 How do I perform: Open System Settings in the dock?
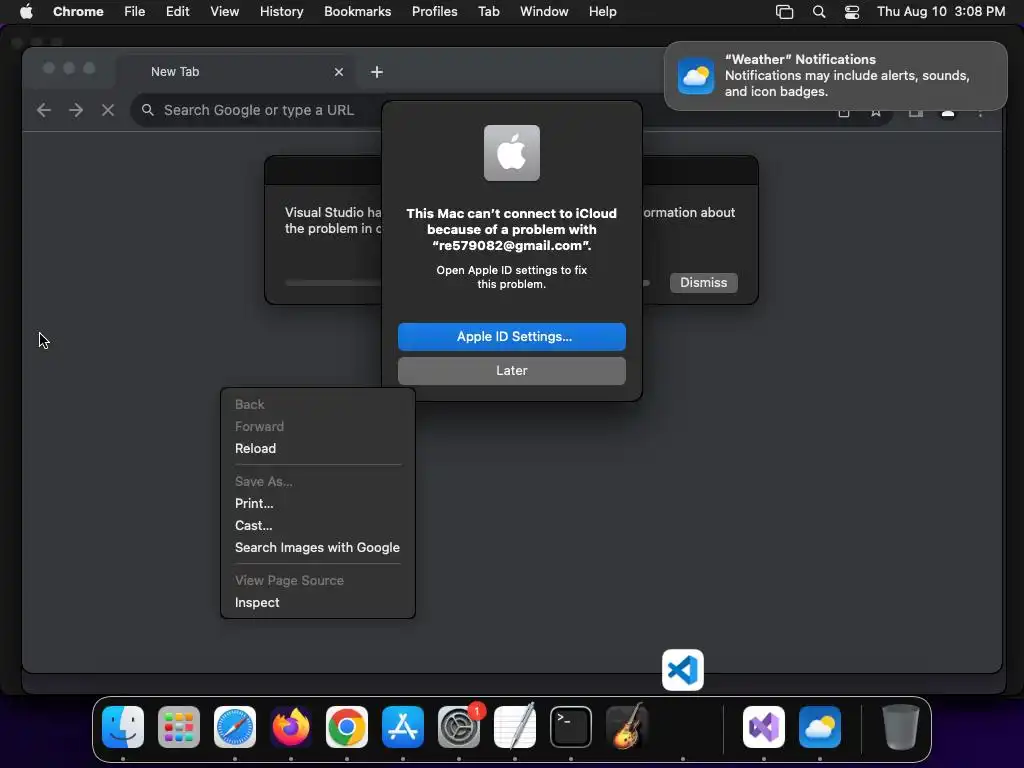[x=458, y=727]
